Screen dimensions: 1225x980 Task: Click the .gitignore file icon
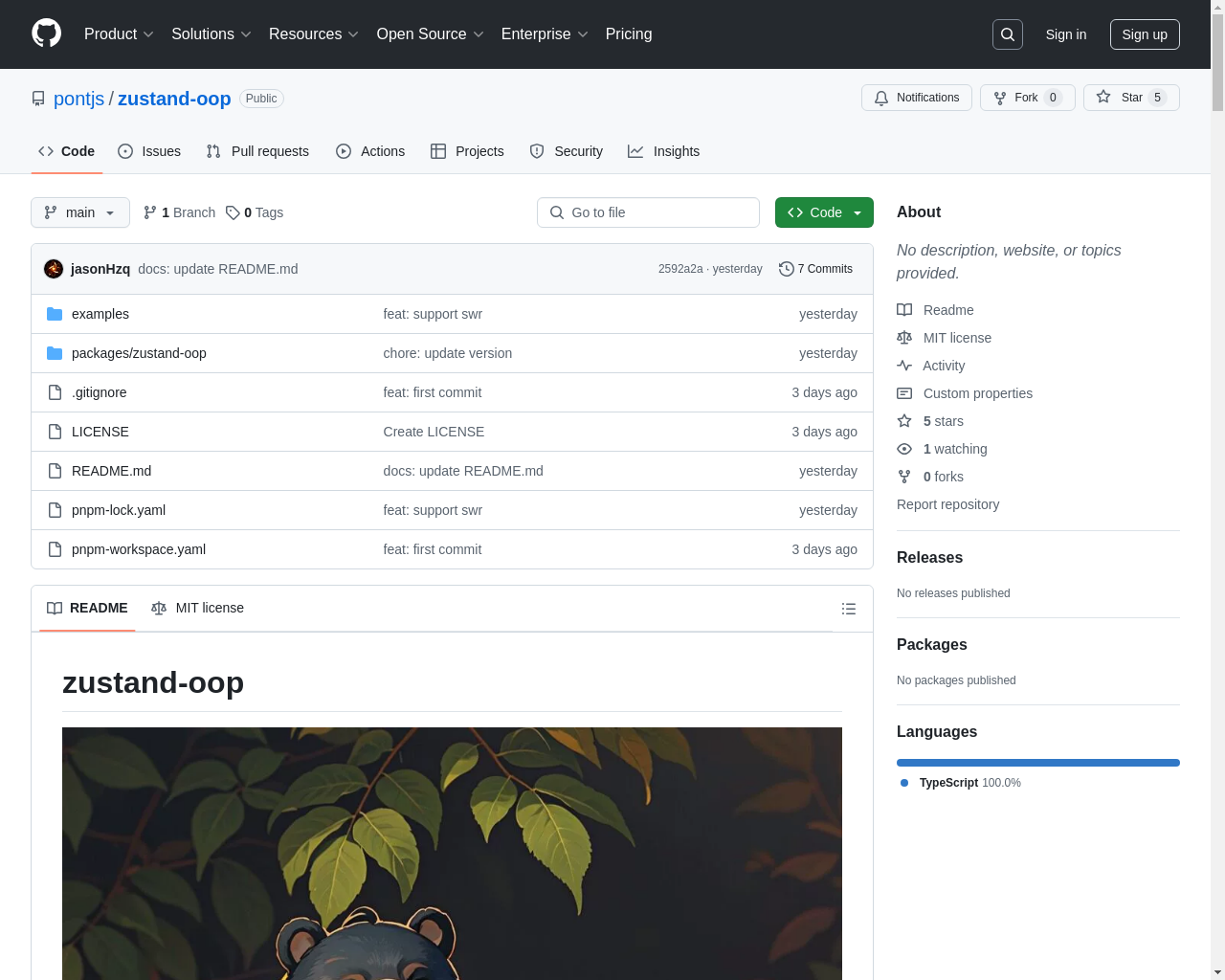(x=55, y=392)
